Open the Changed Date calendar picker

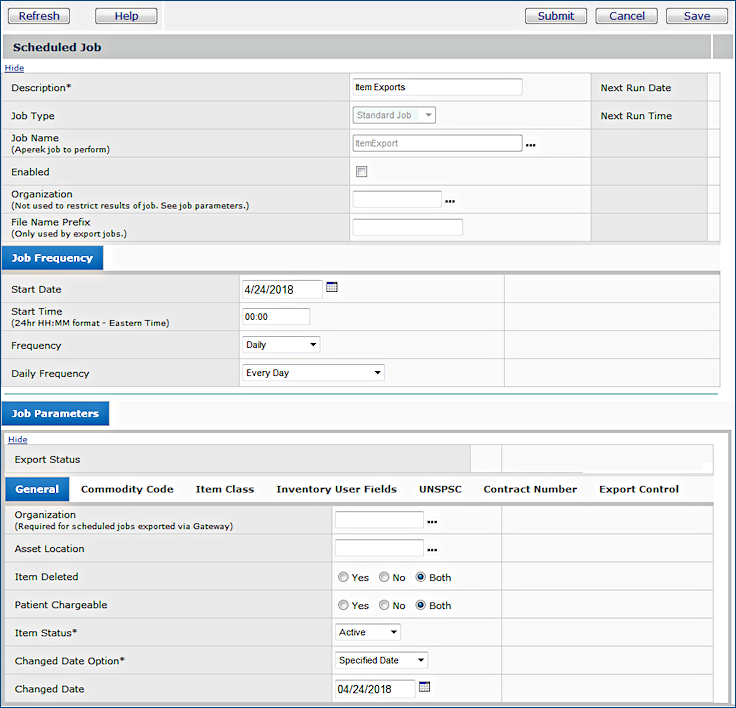tap(424, 688)
